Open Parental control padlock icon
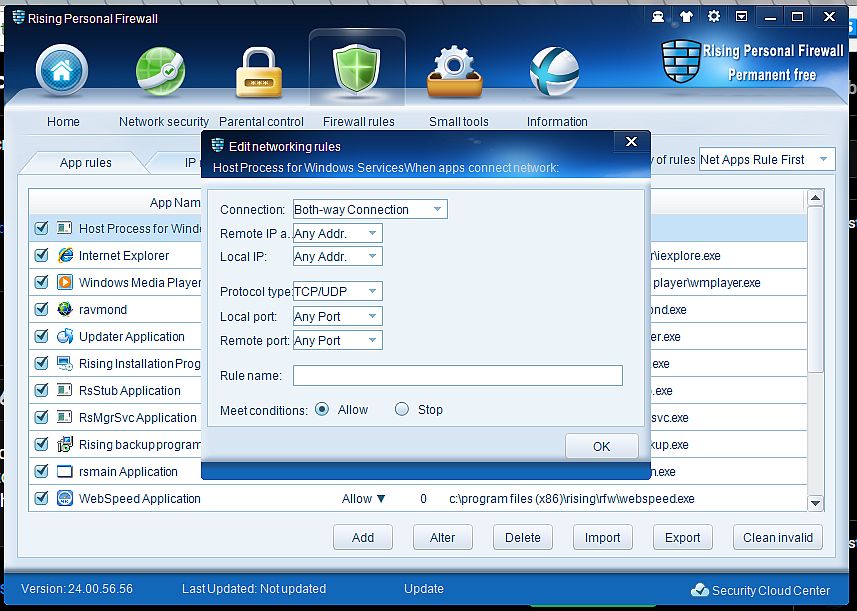857x611 pixels. 259,72
